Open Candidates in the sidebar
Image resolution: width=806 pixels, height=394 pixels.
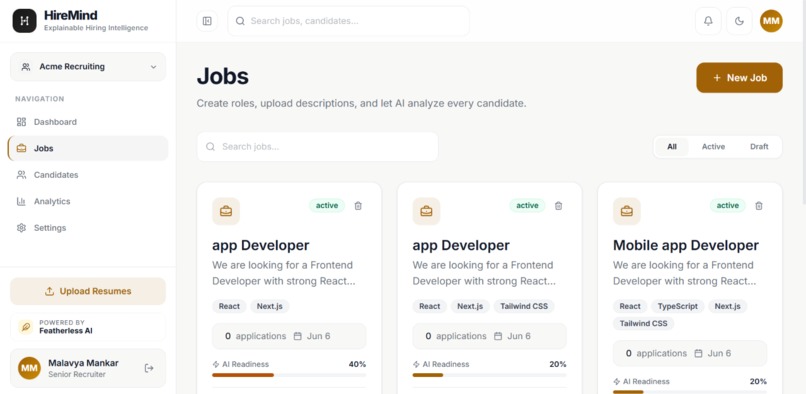tap(88, 175)
